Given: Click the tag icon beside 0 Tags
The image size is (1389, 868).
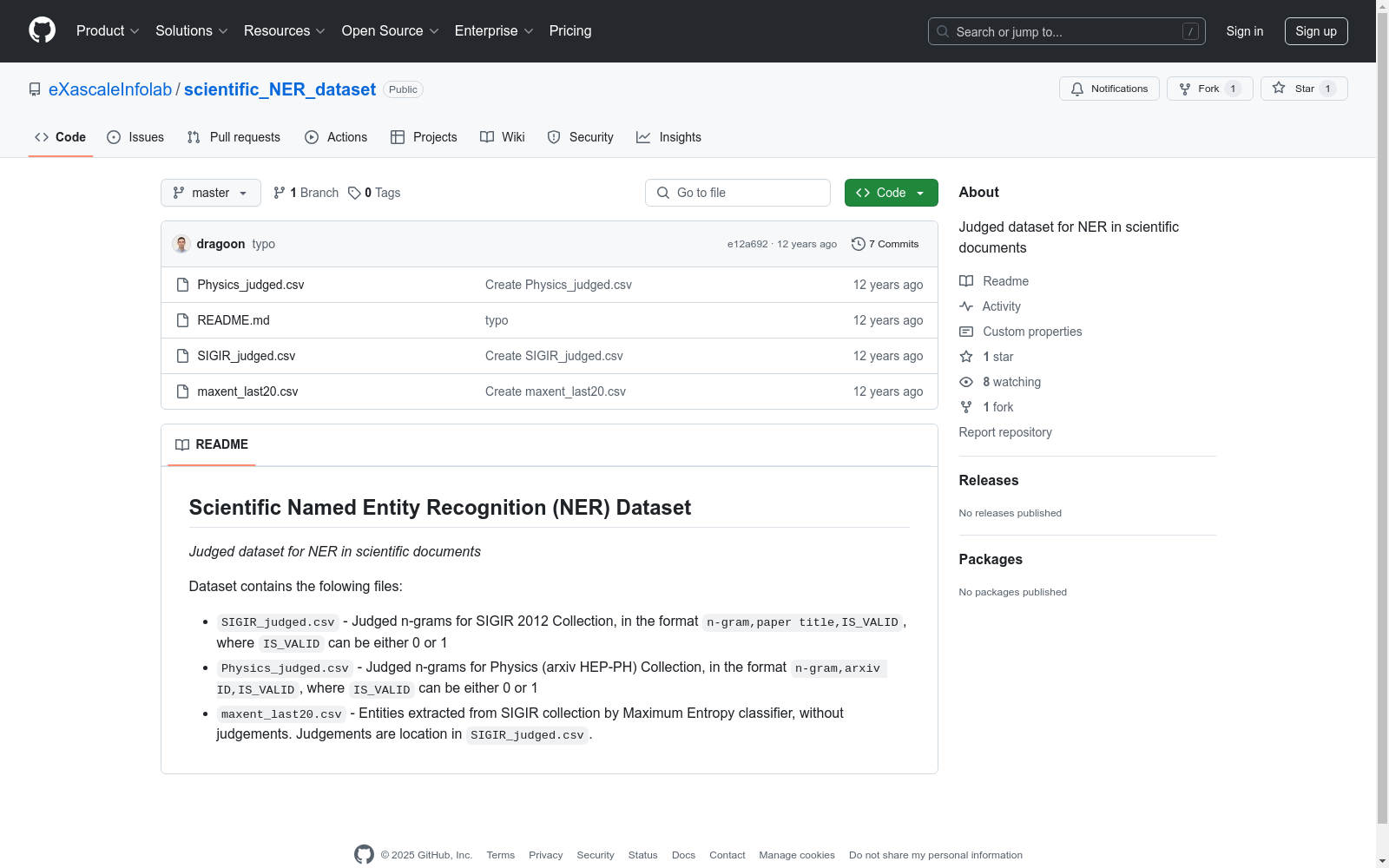Looking at the screenshot, I should [x=354, y=193].
